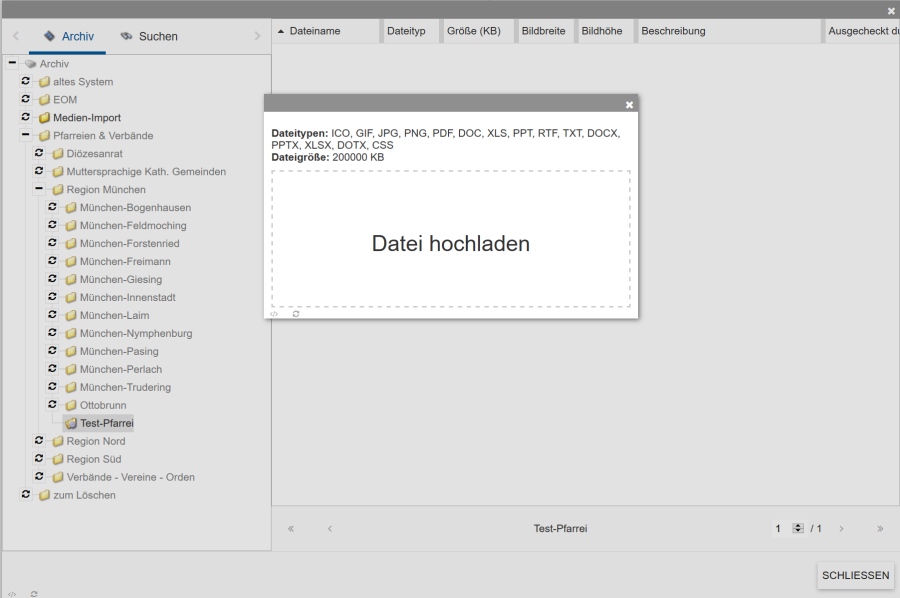900x598 pixels.
Task: Go to the last page of results
Action: click(880, 528)
